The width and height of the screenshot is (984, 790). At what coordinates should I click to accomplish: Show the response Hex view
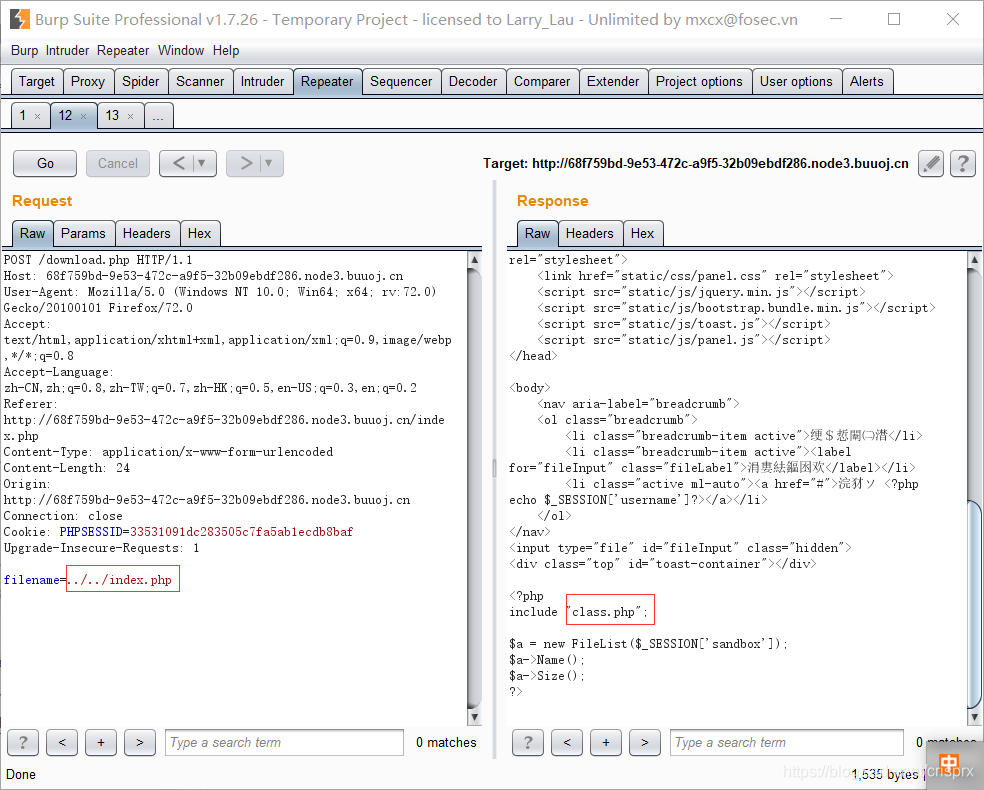[x=642, y=234]
